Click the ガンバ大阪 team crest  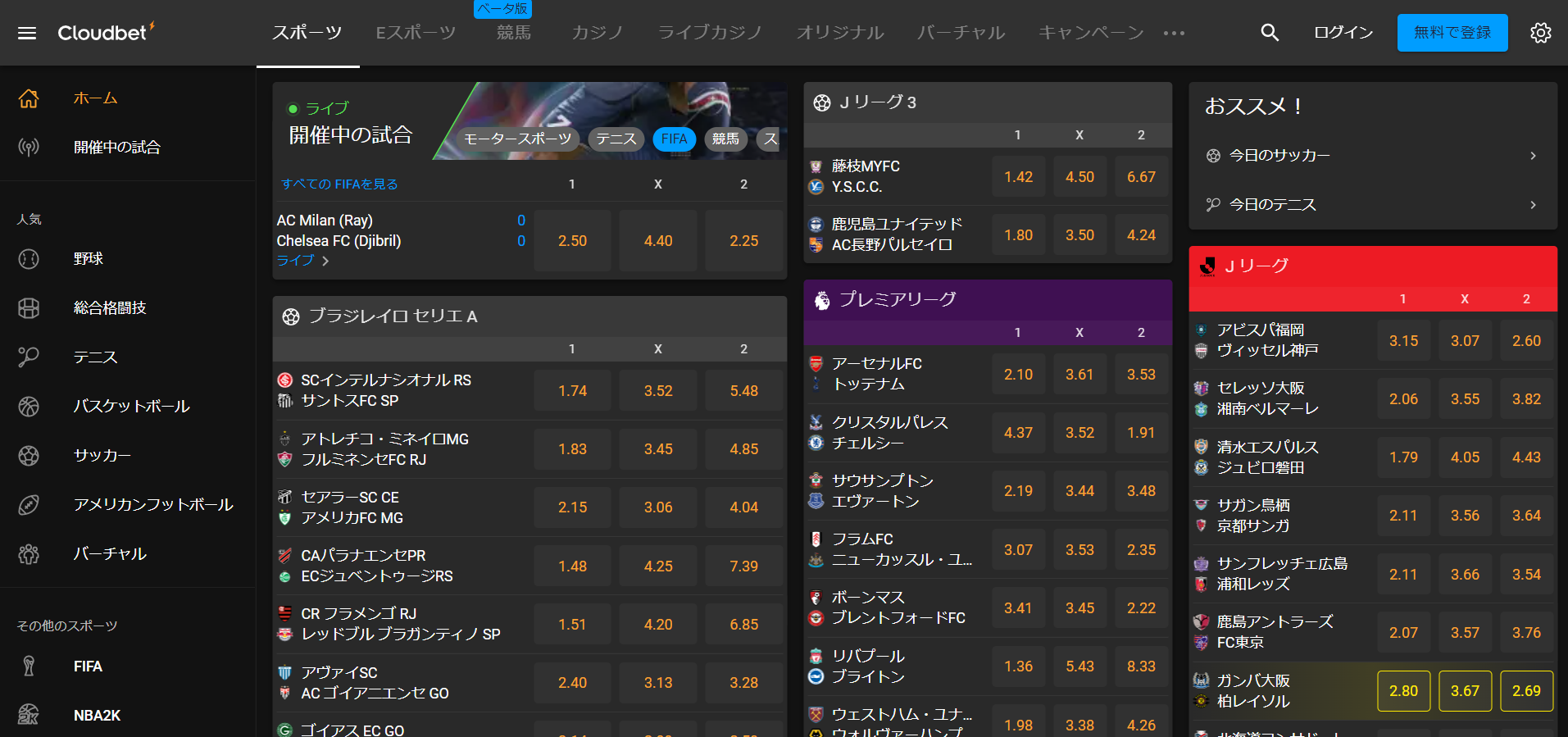(1202, 680)
